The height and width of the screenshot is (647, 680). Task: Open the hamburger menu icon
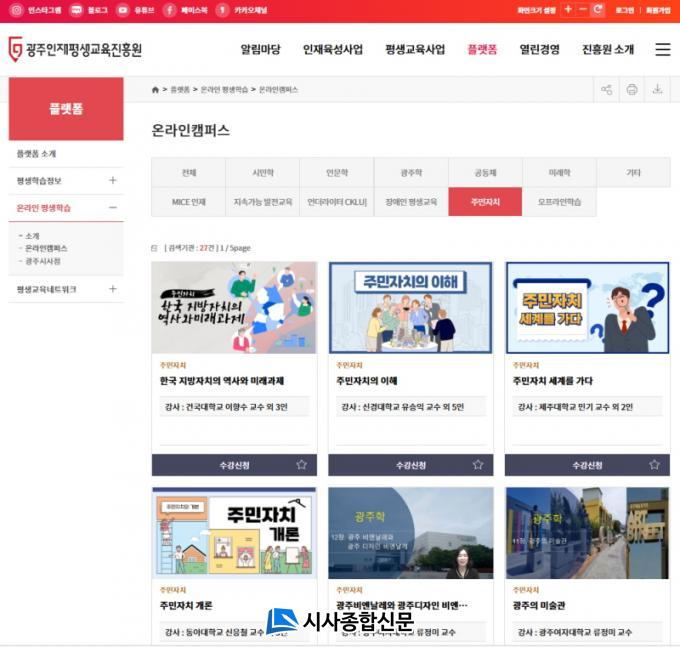coord(662,50)
